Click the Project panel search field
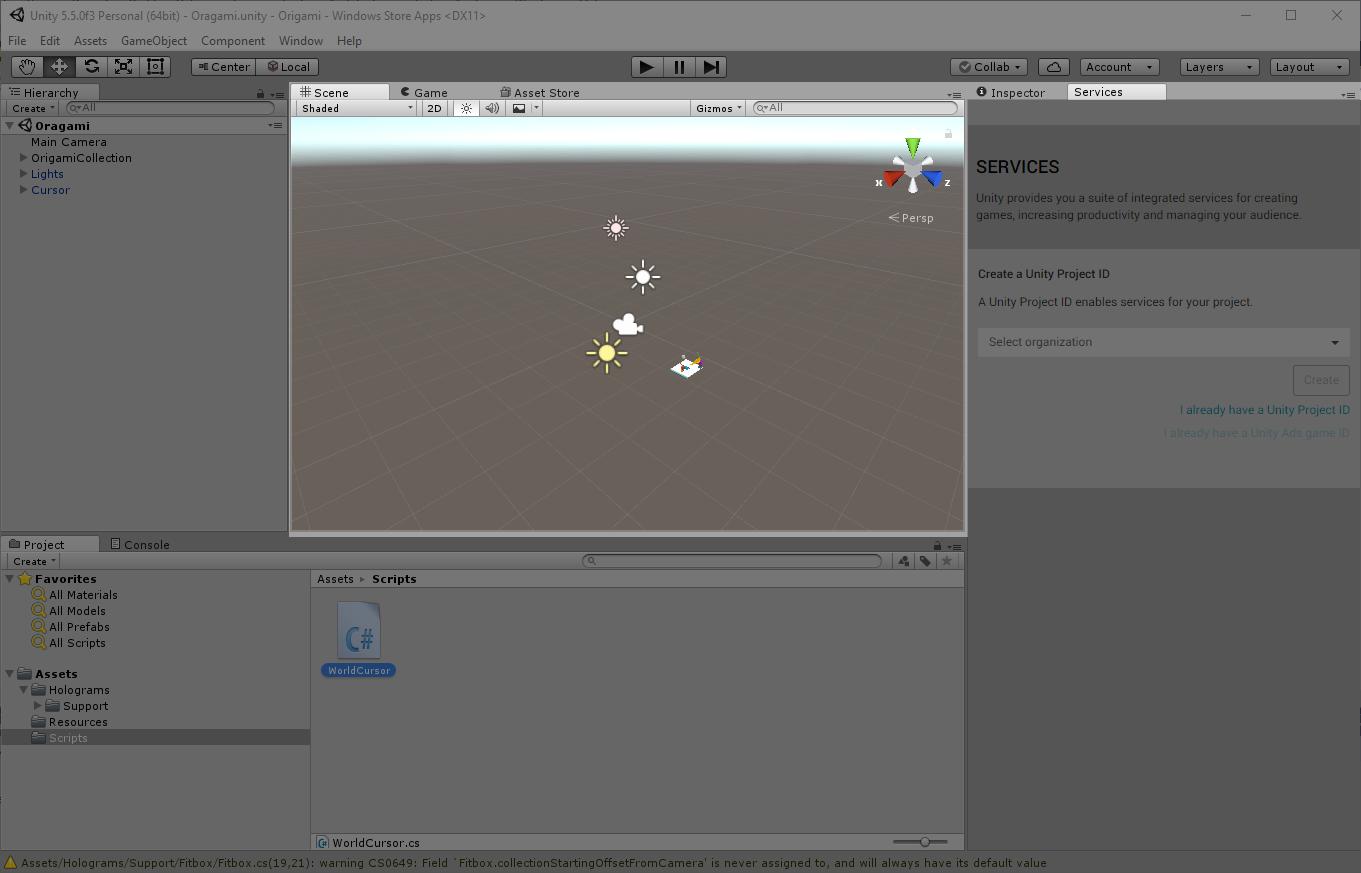The image size is (1361, 873). tap(733, 561)
